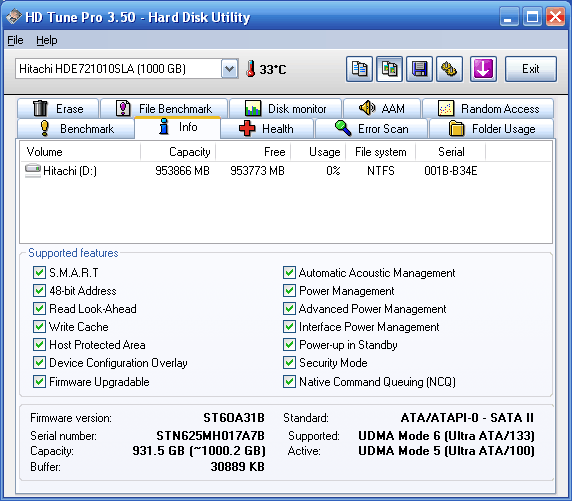
Task: Open the Random Access tab
Action: point(488,108)
